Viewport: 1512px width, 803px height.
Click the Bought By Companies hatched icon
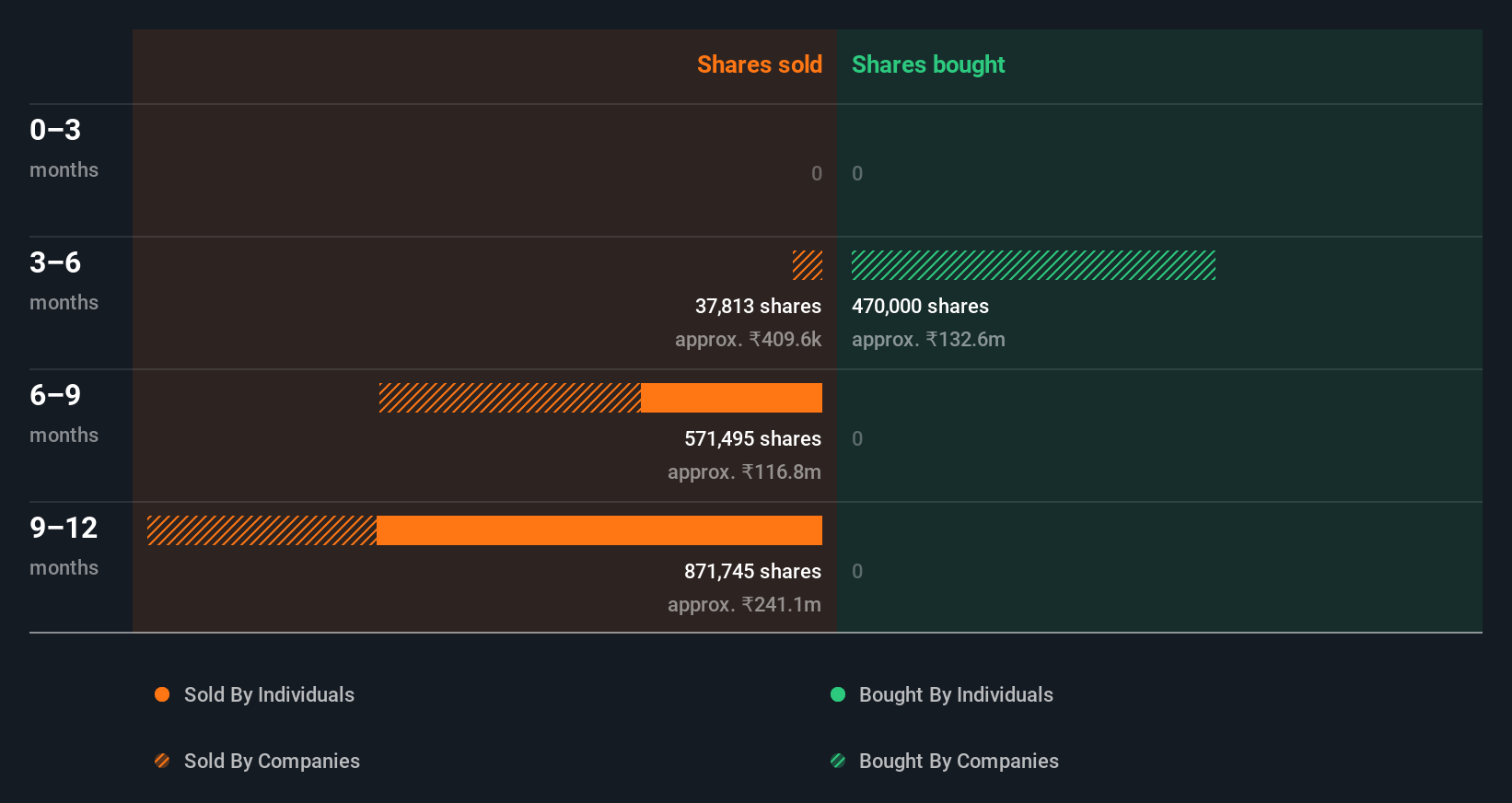pyautogui.click(x=838, y=761)
